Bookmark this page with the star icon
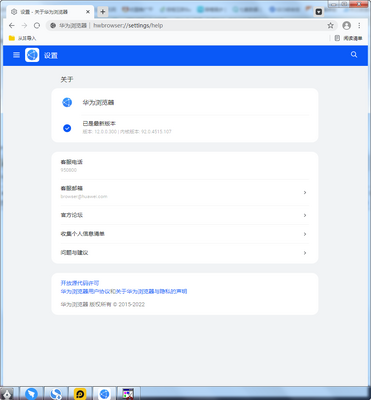Image resolution: width=371 pixels, height=400 pixels. [x=330, y=25]
